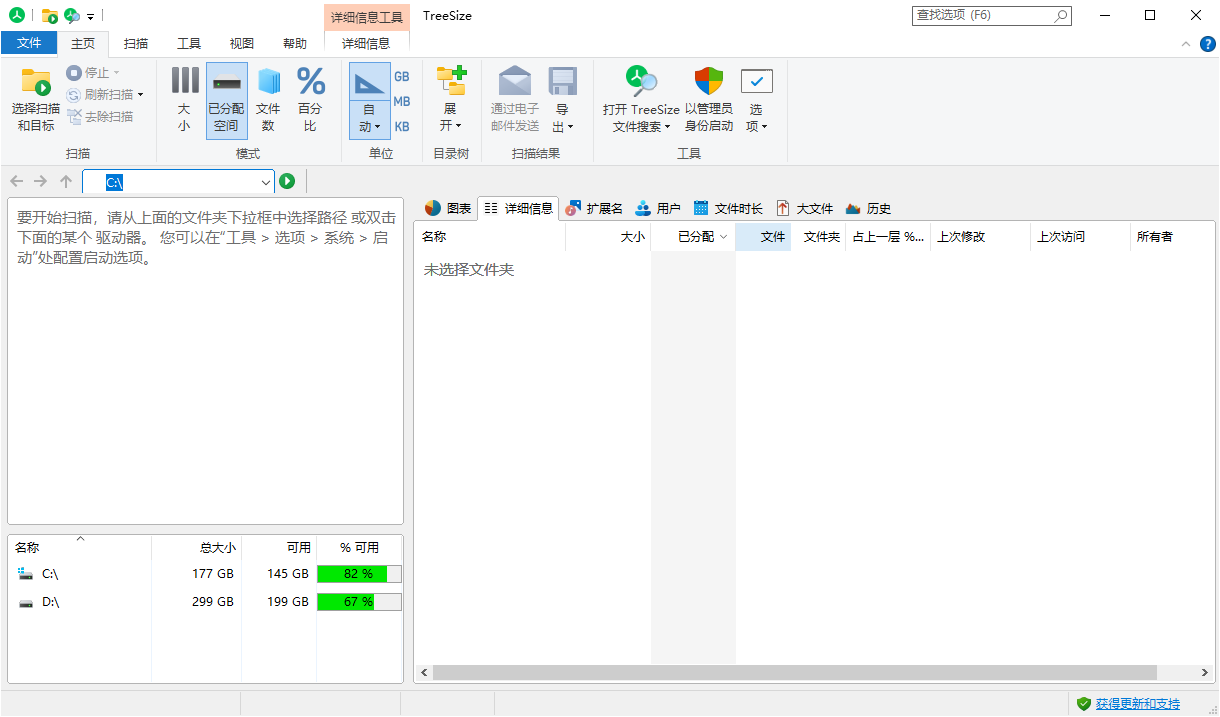Screen dimensions: 1220x717
Task: Enable 百分比 mode
Action: [310, 97]
